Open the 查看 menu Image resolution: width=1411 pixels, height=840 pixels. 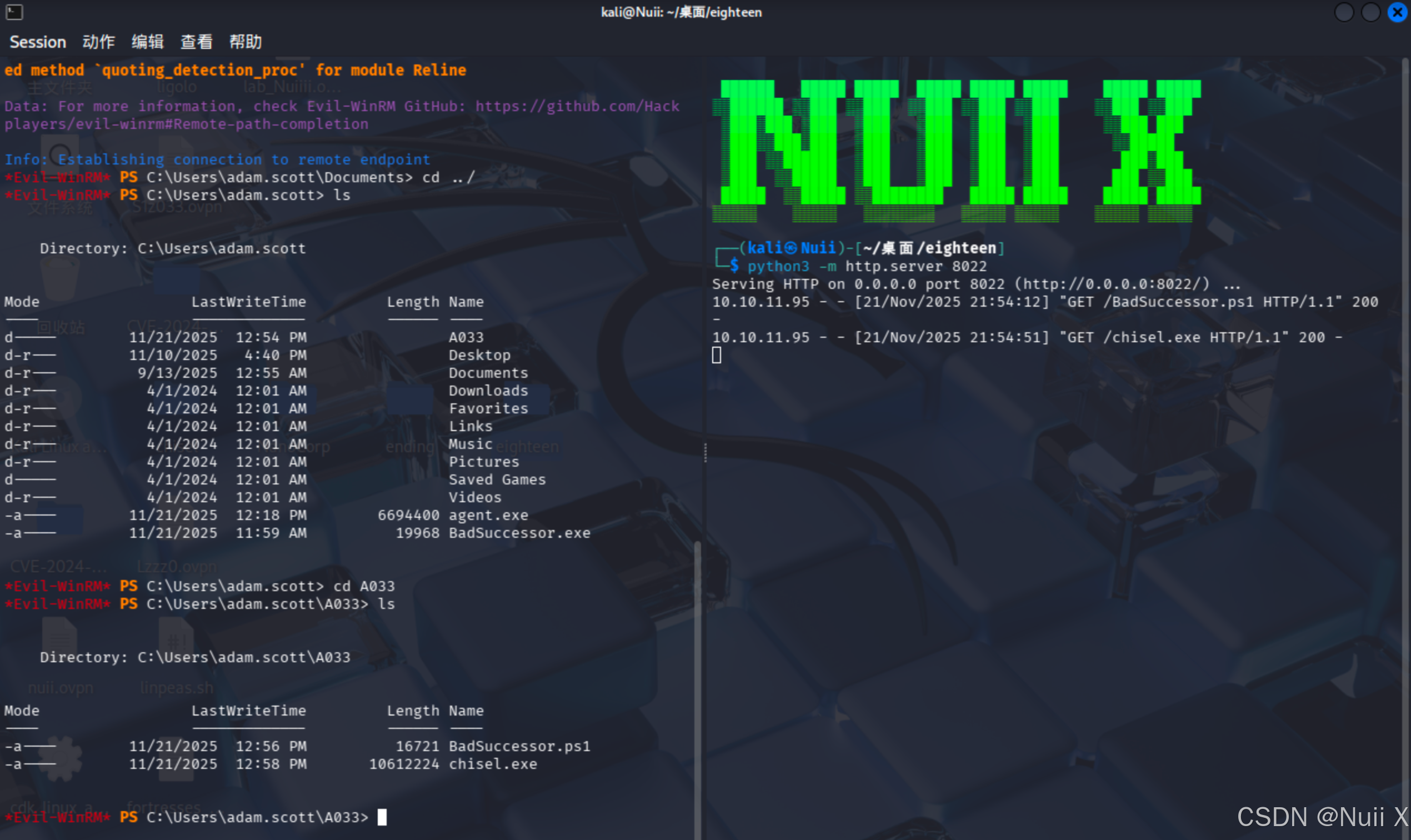pyautogui.click(x=197, y=42)
